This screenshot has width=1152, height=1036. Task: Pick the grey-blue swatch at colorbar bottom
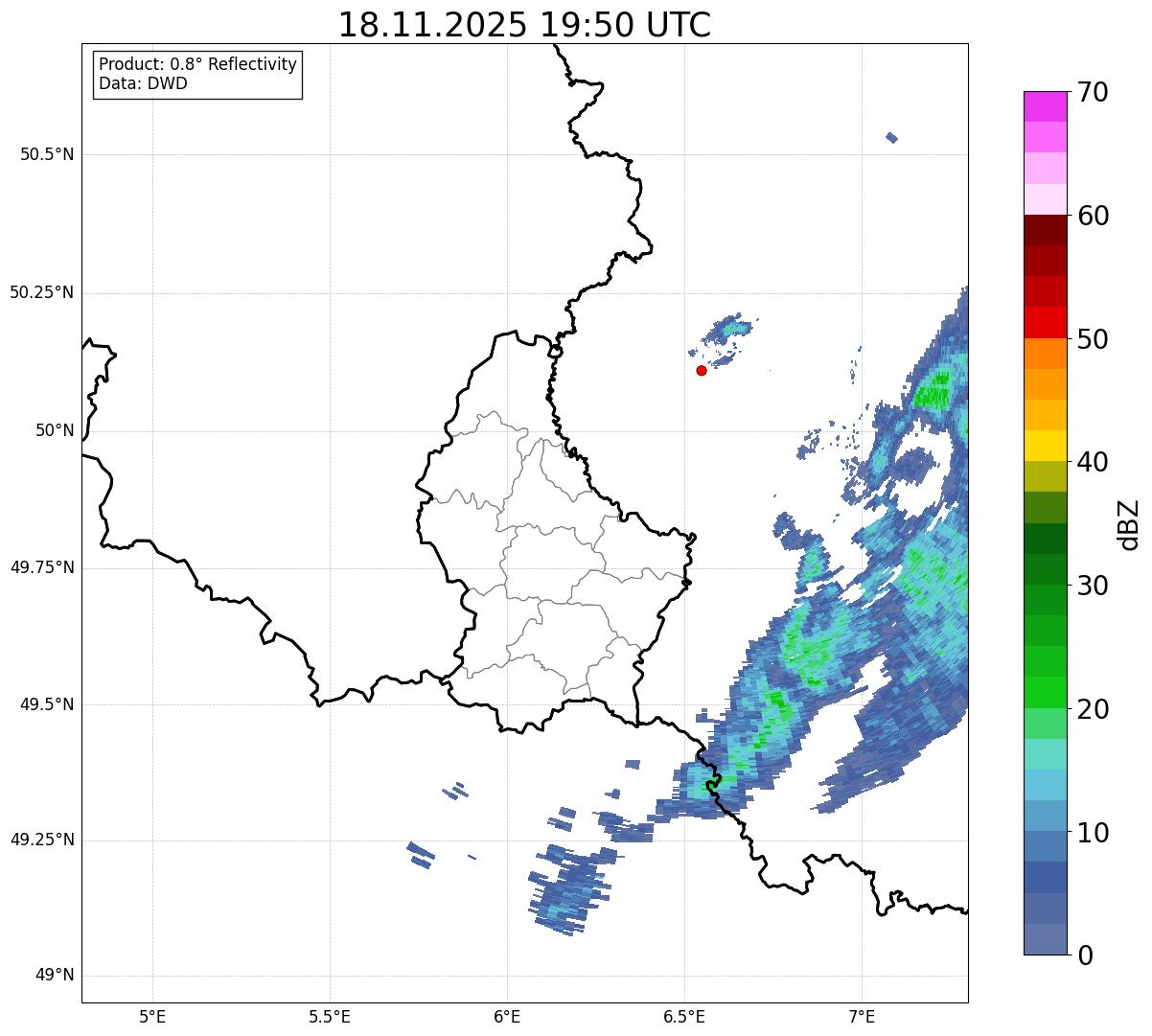point(1046,939)
